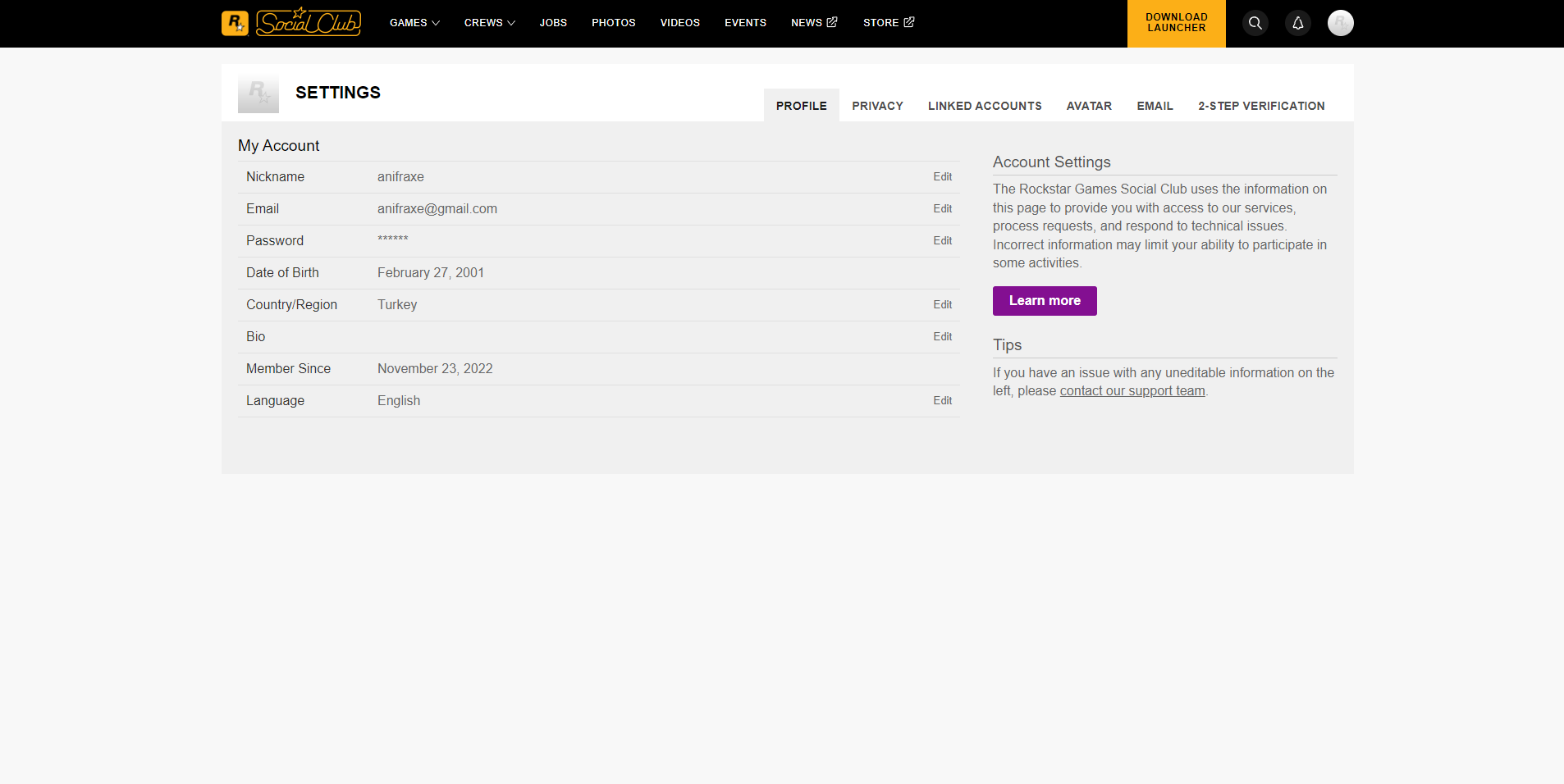The width and height of the screenshot is (1564, 784).
Task: Click the email value anifraxe@gmail.com
Action: pyautogui.click(x=437, y=209)
